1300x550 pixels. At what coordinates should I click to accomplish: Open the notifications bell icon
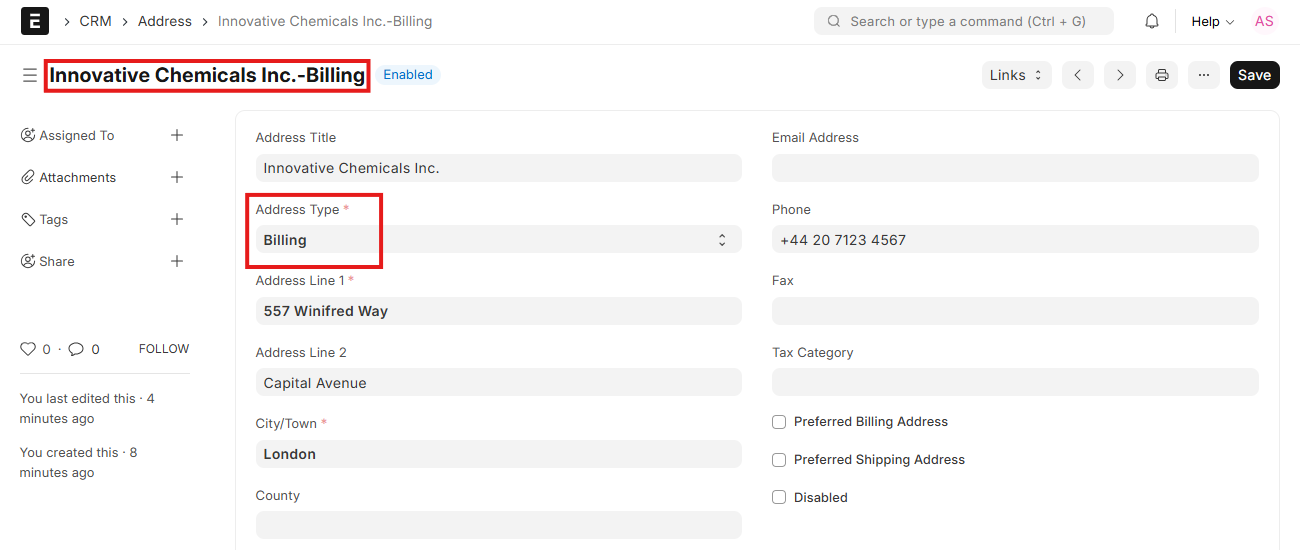[x=1152, y=21]
